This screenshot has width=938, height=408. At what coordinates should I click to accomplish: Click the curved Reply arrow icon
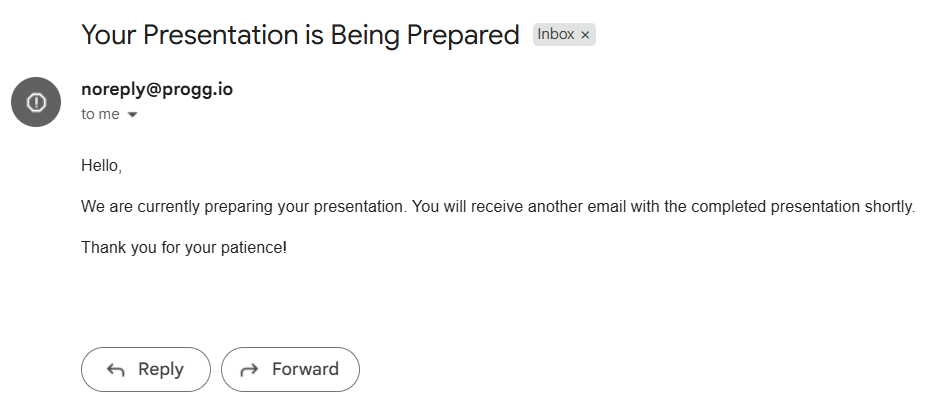115,370
